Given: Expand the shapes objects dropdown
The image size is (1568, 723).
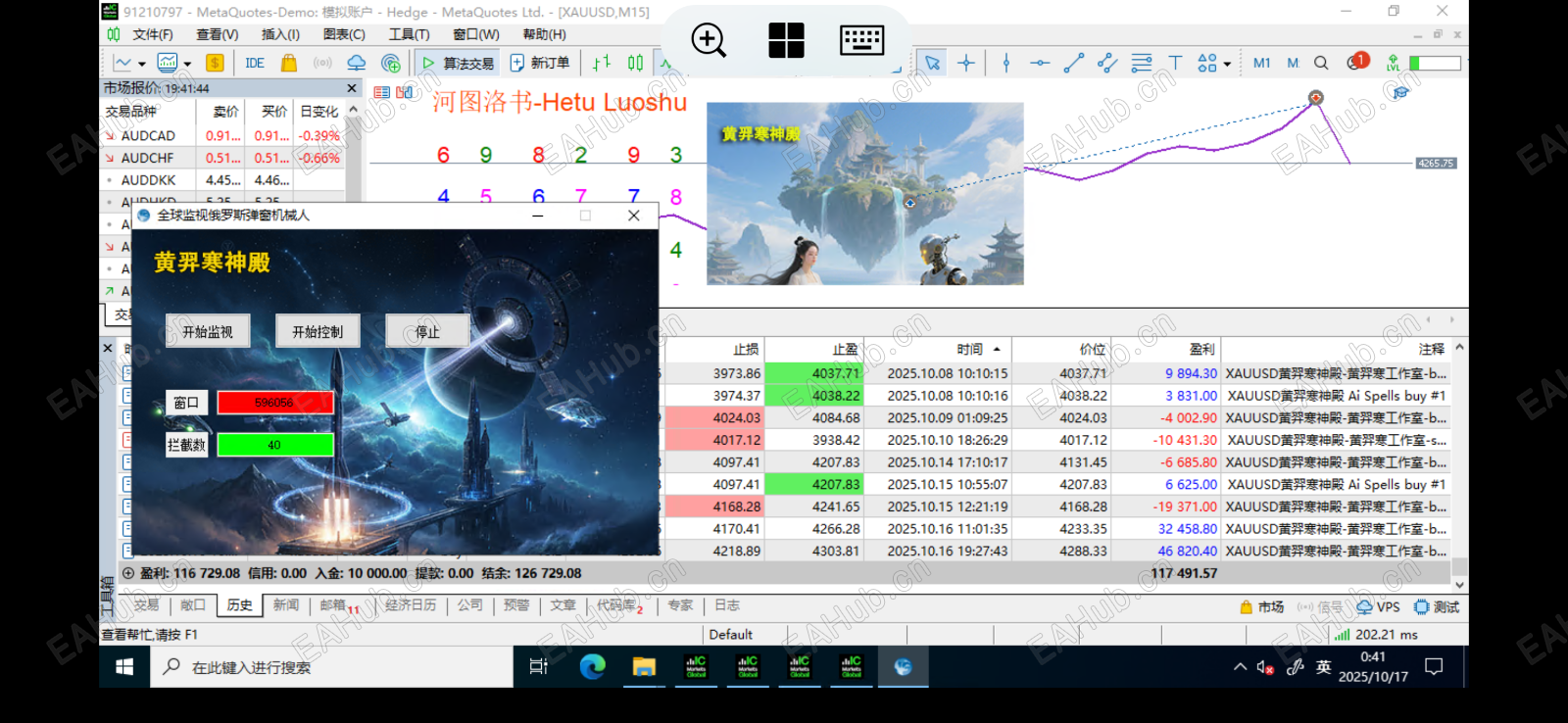Looking at the screenshot, I should point(1227,65).
